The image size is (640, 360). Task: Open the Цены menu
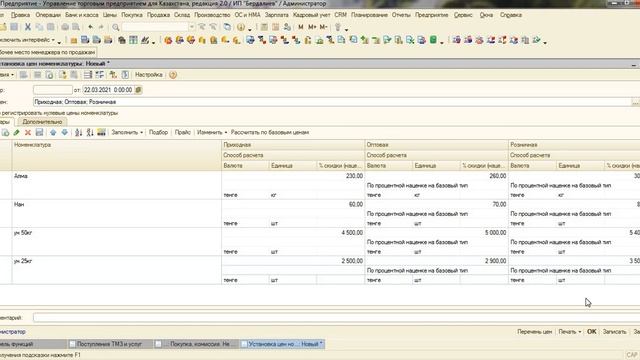pos(109,15)
